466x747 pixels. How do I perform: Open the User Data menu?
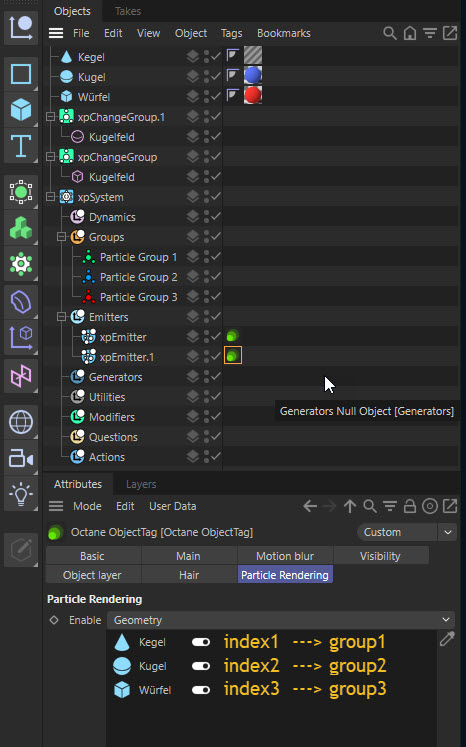click(172, 506)
